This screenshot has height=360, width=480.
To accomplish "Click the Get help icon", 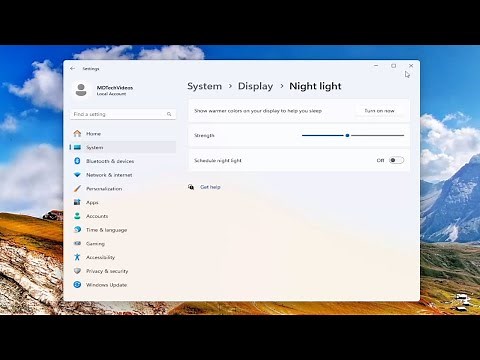I will click(x=191, y=187).
